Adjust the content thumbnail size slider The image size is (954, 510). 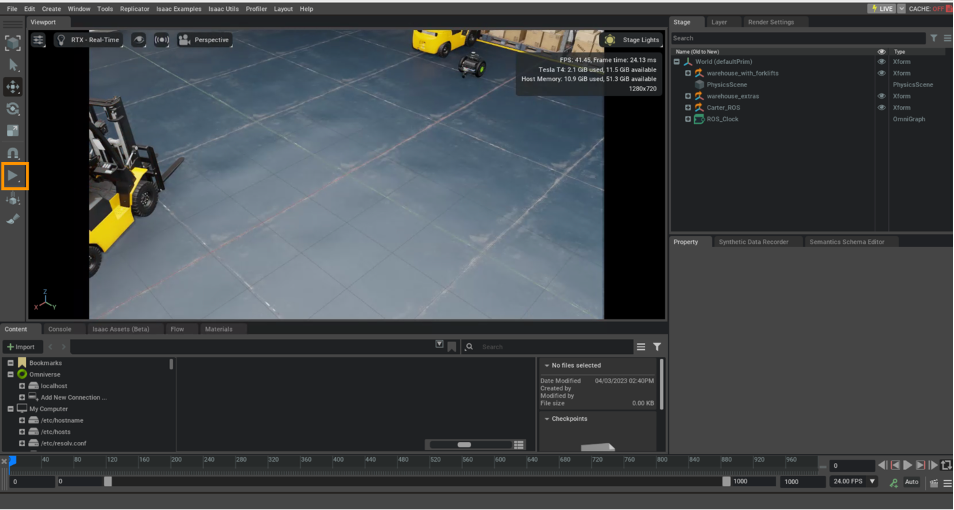tap(464, 444)
